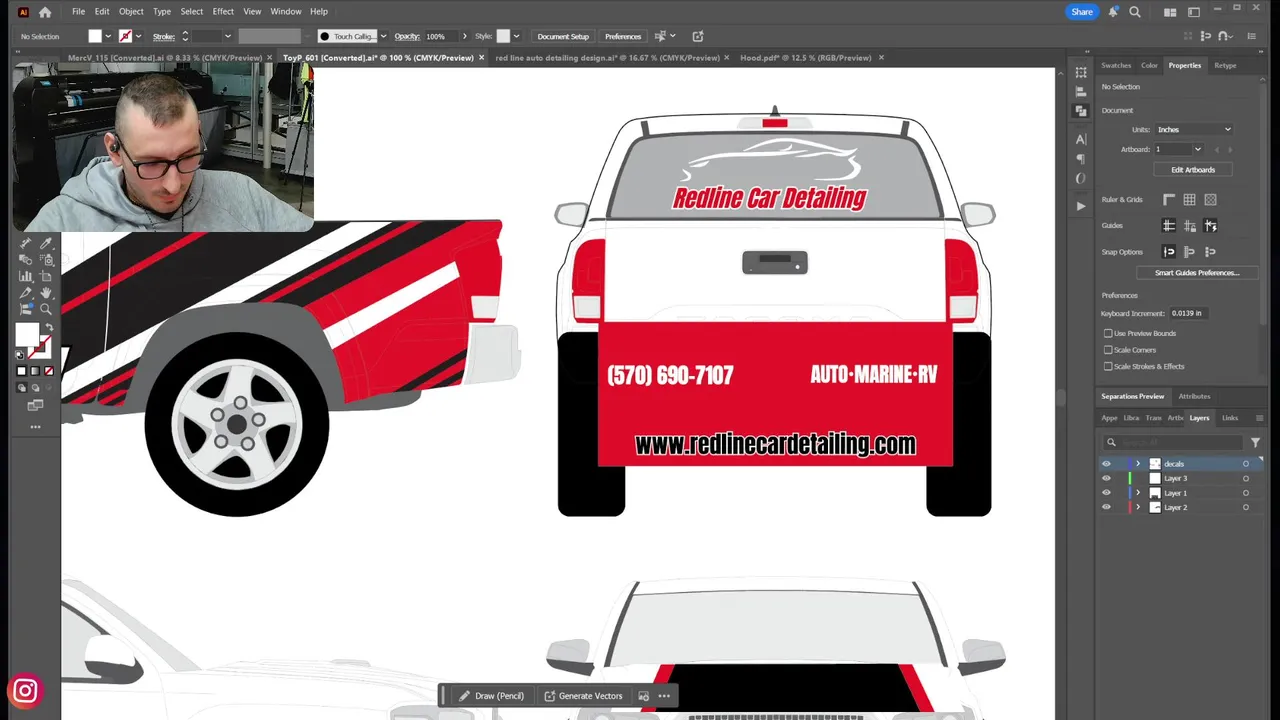Click the change screen mode icon

pos(36,405)
